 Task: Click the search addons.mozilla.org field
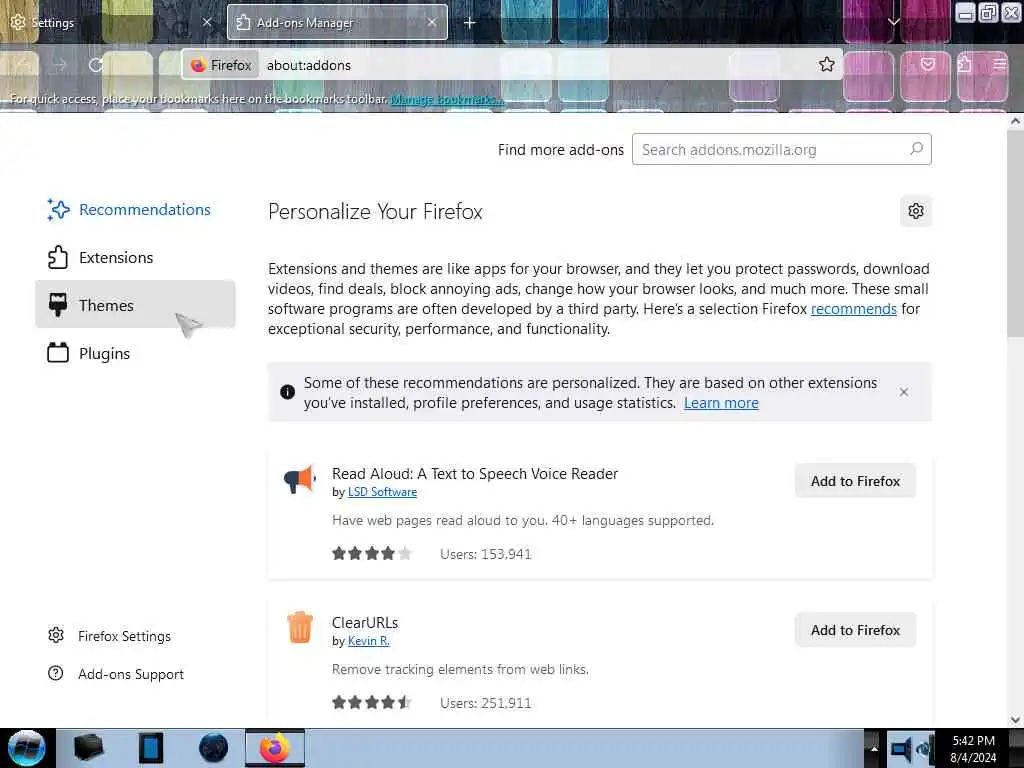pos(781,150)
